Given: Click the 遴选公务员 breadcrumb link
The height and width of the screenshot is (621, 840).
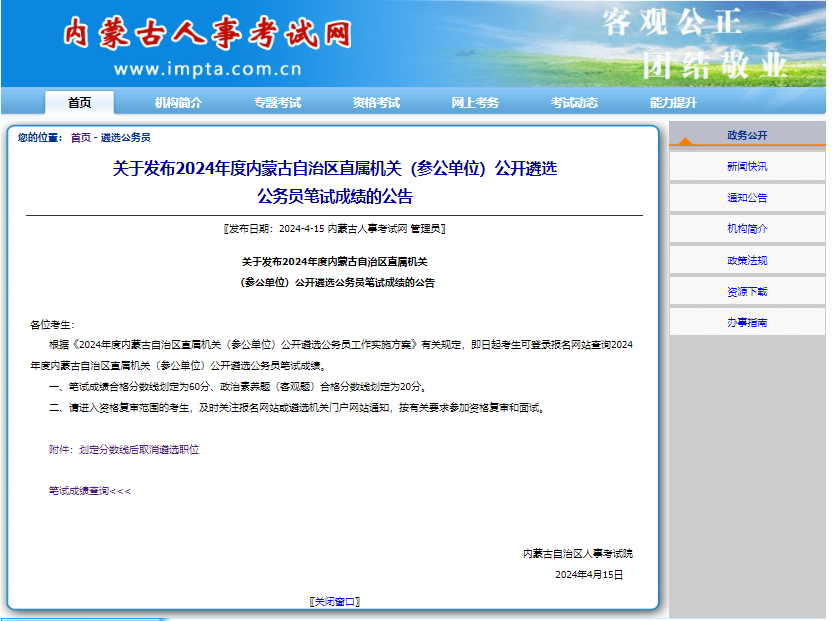Looking at the screenshot, I should (126, 138).
